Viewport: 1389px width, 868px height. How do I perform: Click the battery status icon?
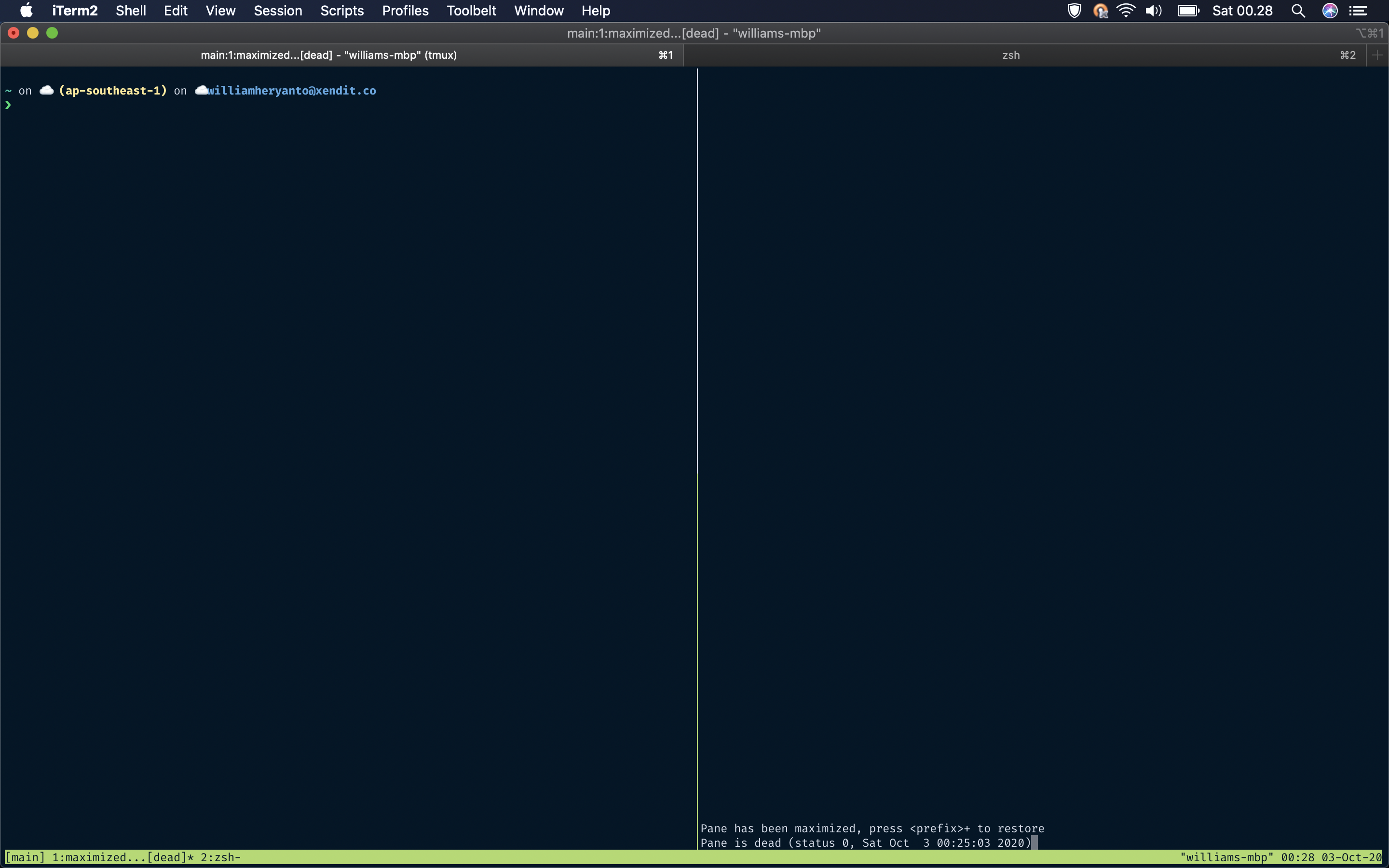[1188, 10]
